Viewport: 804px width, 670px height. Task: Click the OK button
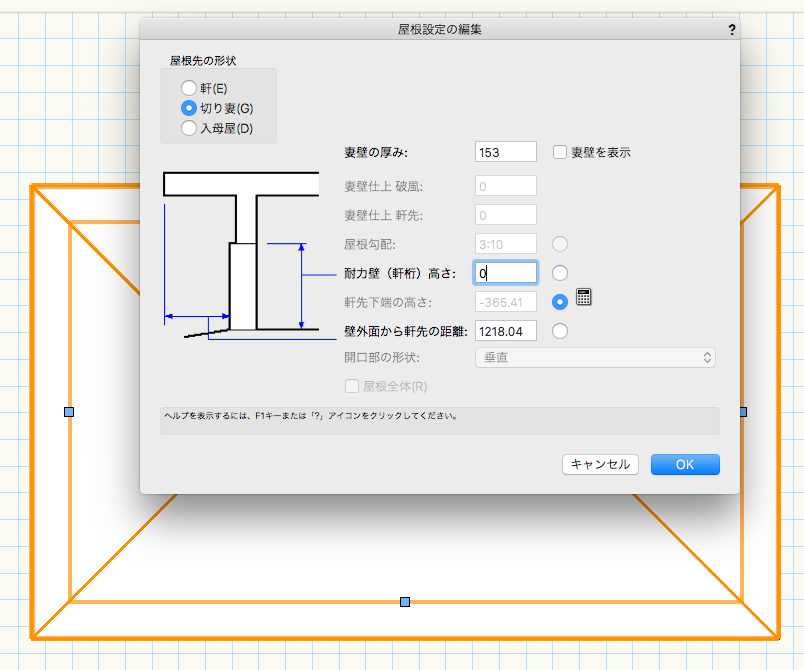click(685, 464)
